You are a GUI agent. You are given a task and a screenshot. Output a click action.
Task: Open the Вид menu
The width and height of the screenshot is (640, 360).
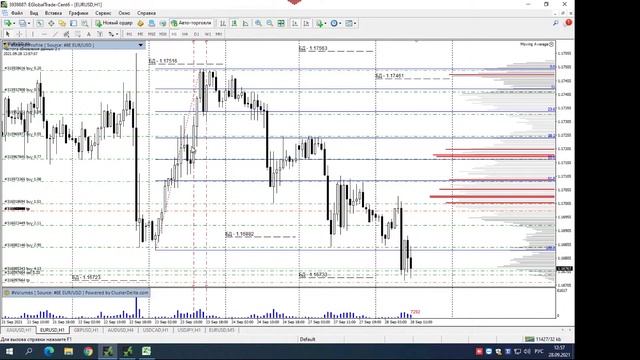34,13
